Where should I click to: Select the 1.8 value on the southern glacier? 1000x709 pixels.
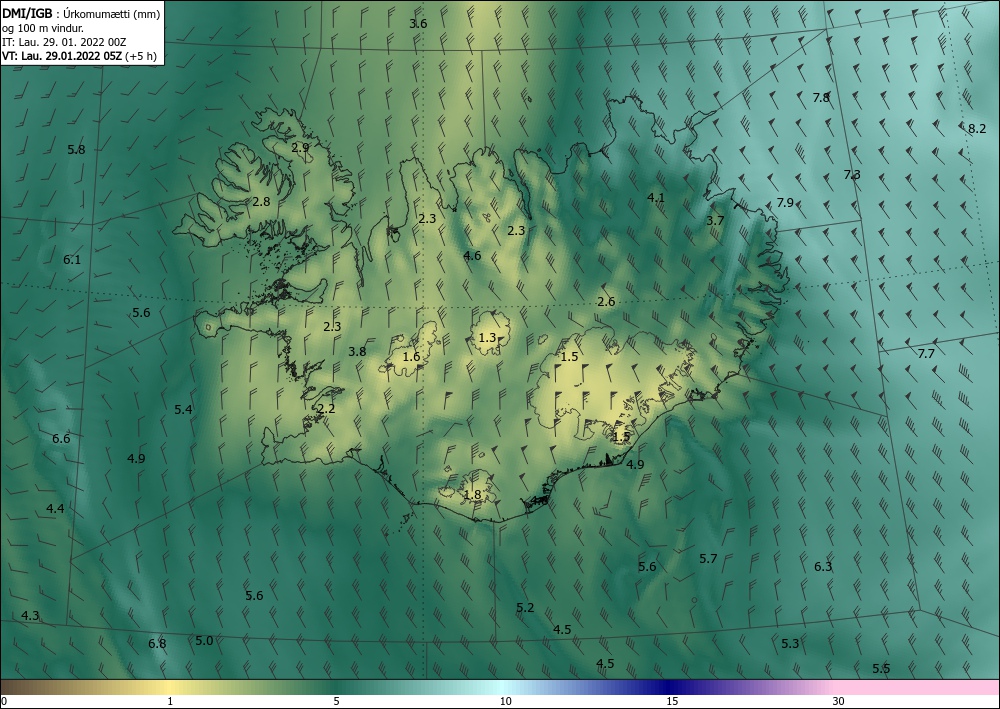(472, 495)
